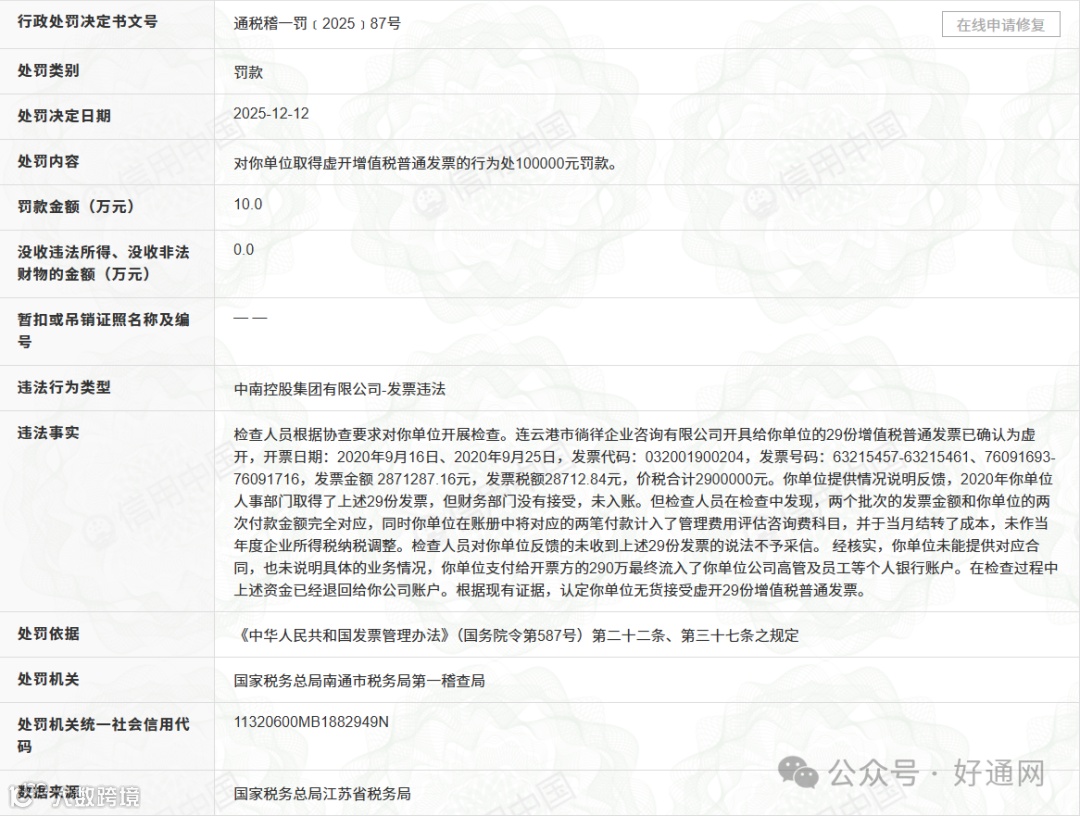
Task: Select the date 2025-12-12
Action: (271, 114)
